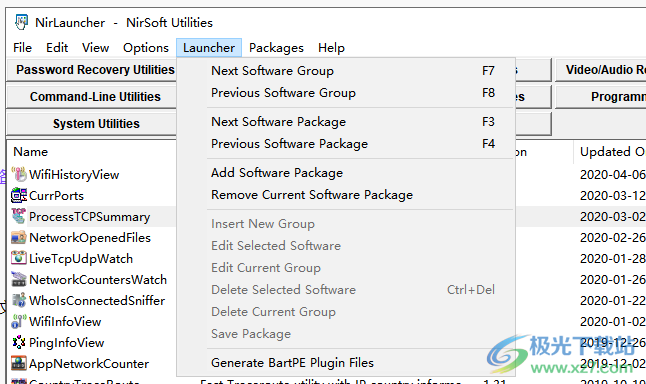Viewport: 646px width, 384px height.
Task: Select the PingInfoView entry
Action: click(66, 343)
